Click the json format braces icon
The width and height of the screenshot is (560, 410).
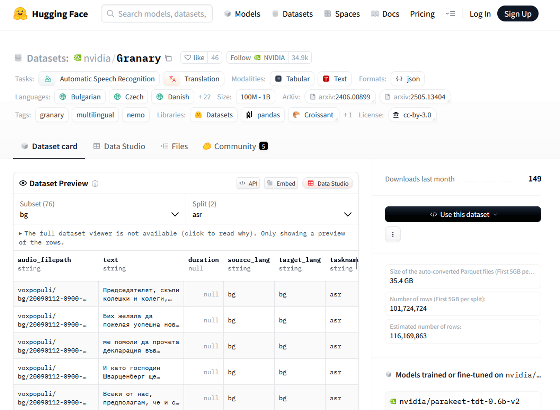[x=399, y=79]
